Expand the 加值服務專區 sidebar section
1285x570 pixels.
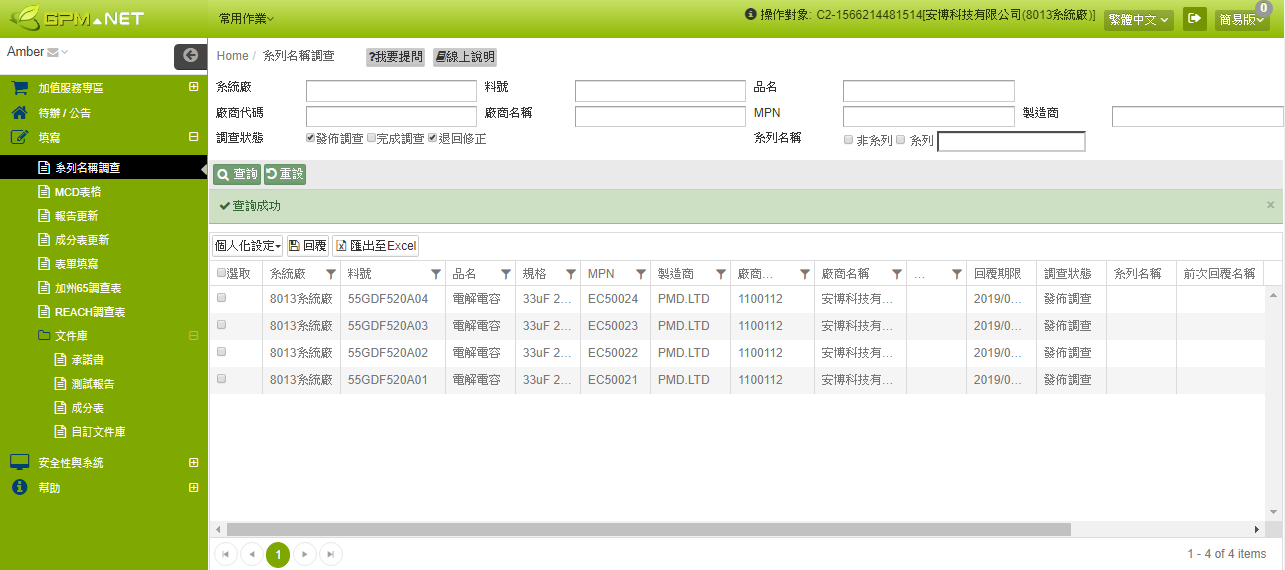pyautogui.click(x=193, y=87)
